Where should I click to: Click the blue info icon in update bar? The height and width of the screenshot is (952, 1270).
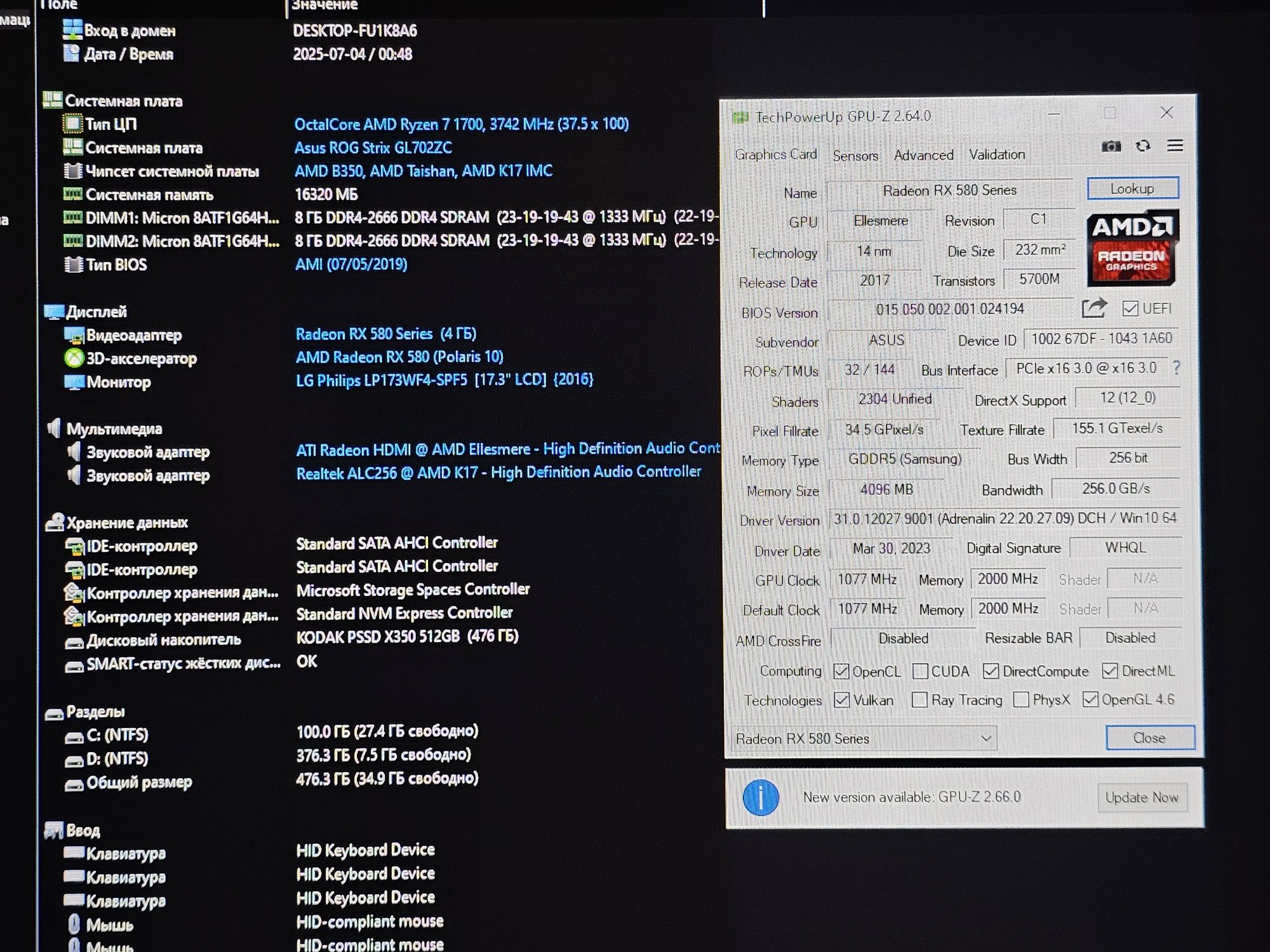760,797
